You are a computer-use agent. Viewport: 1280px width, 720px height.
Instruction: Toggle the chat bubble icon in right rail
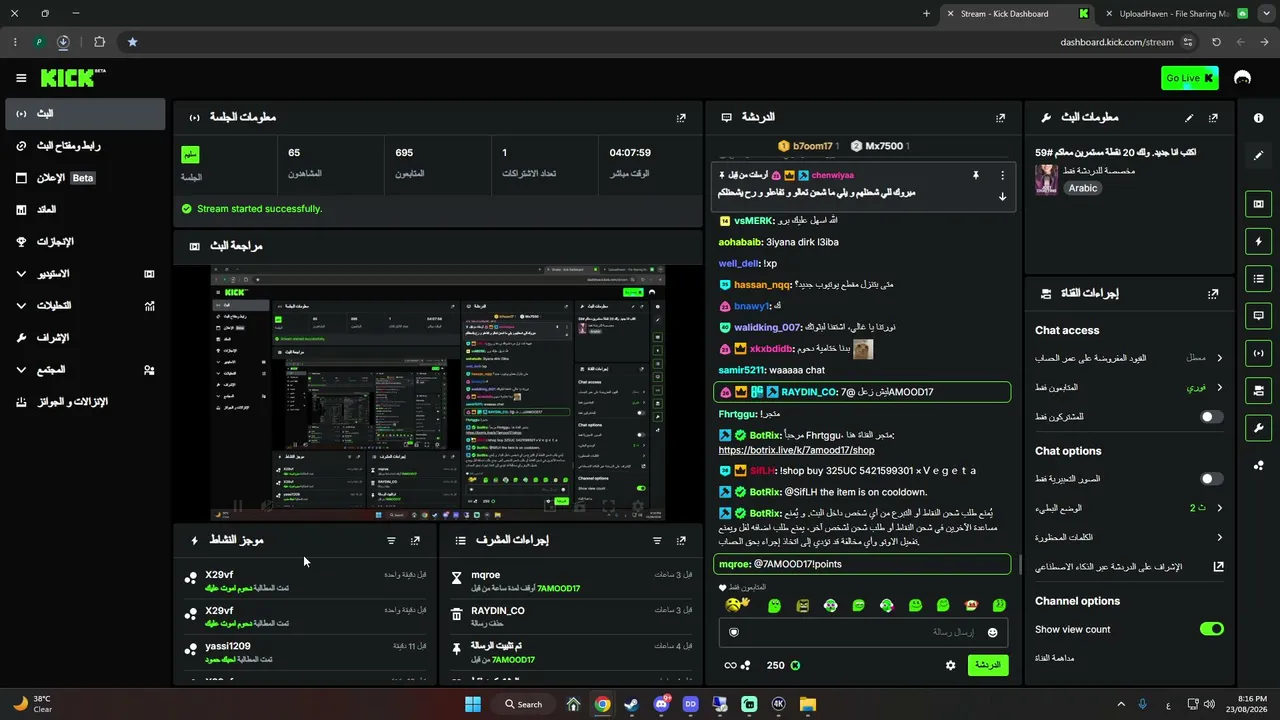1258,315
